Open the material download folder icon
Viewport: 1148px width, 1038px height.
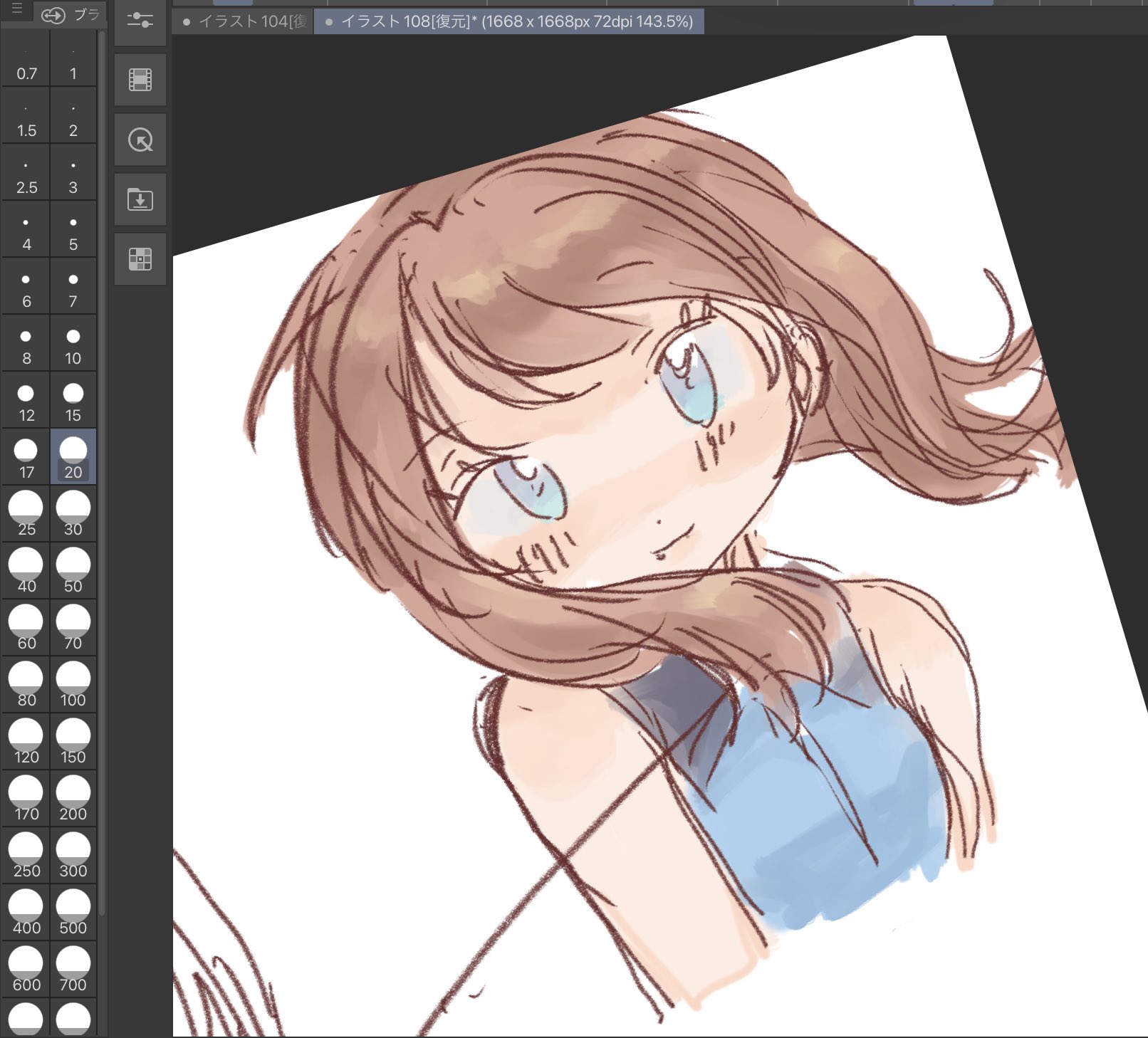[140, 199]
